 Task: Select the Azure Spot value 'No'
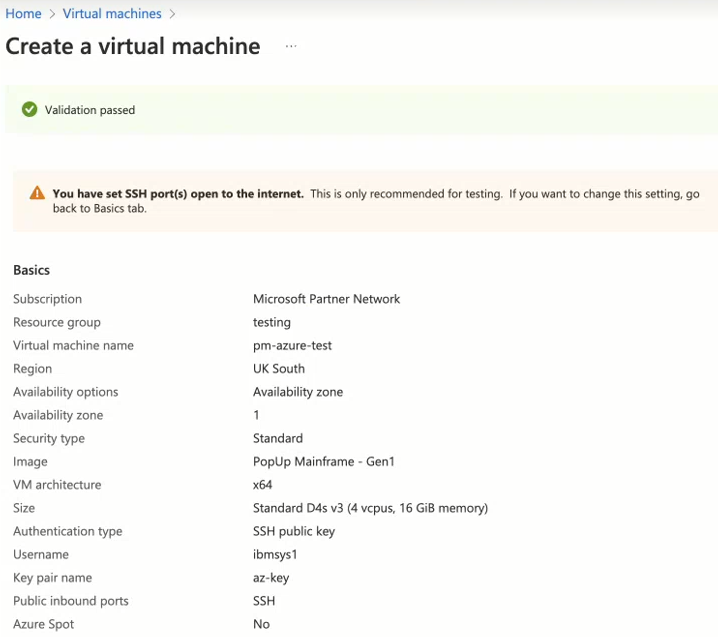261,624
